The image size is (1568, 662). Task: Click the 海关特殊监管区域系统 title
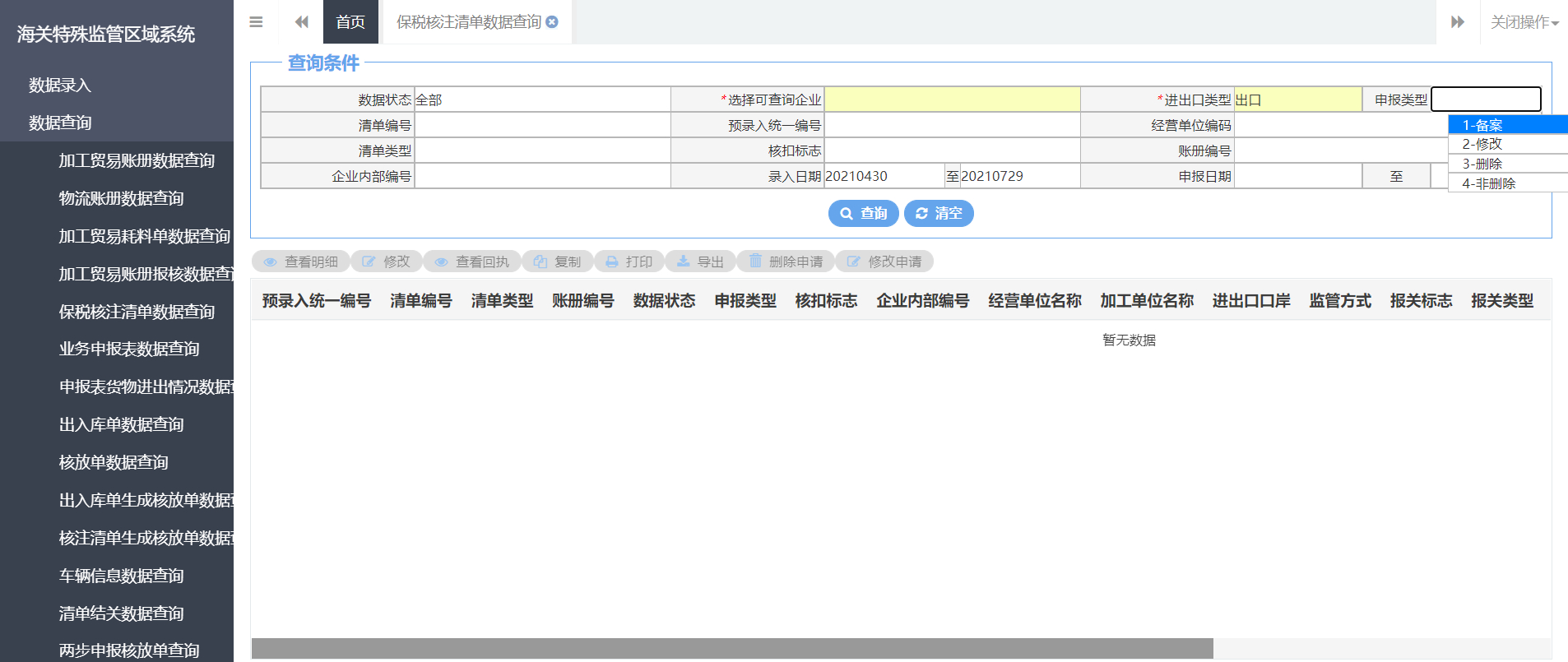pyautogui.click(x=106, y=34)
